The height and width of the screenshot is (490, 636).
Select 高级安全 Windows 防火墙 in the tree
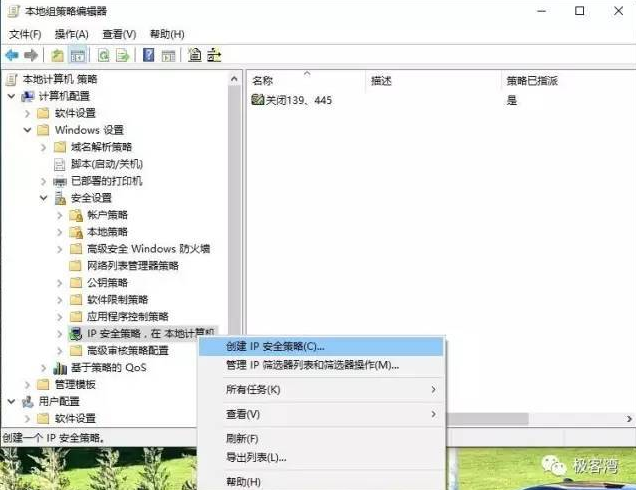tap(148, 249)
